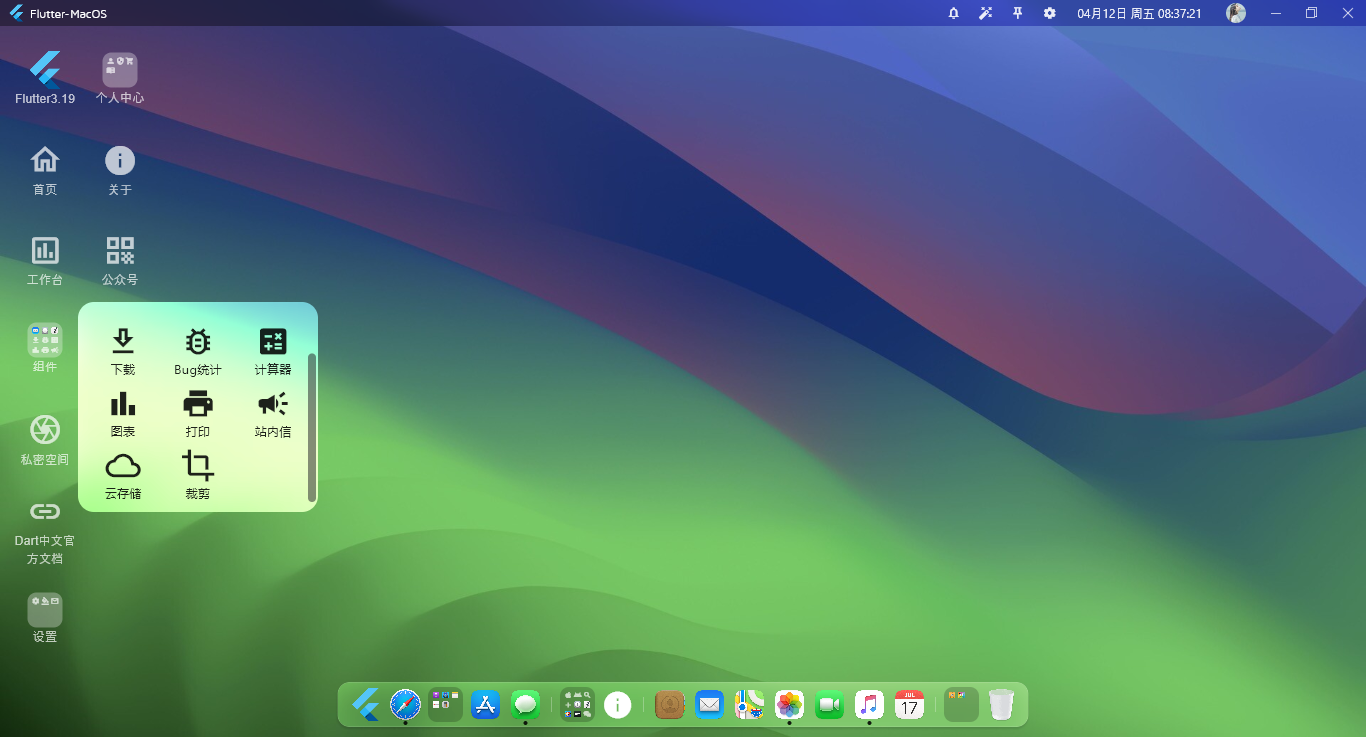
Task: Open the Trash in the dock
Action: (1001, 705)
